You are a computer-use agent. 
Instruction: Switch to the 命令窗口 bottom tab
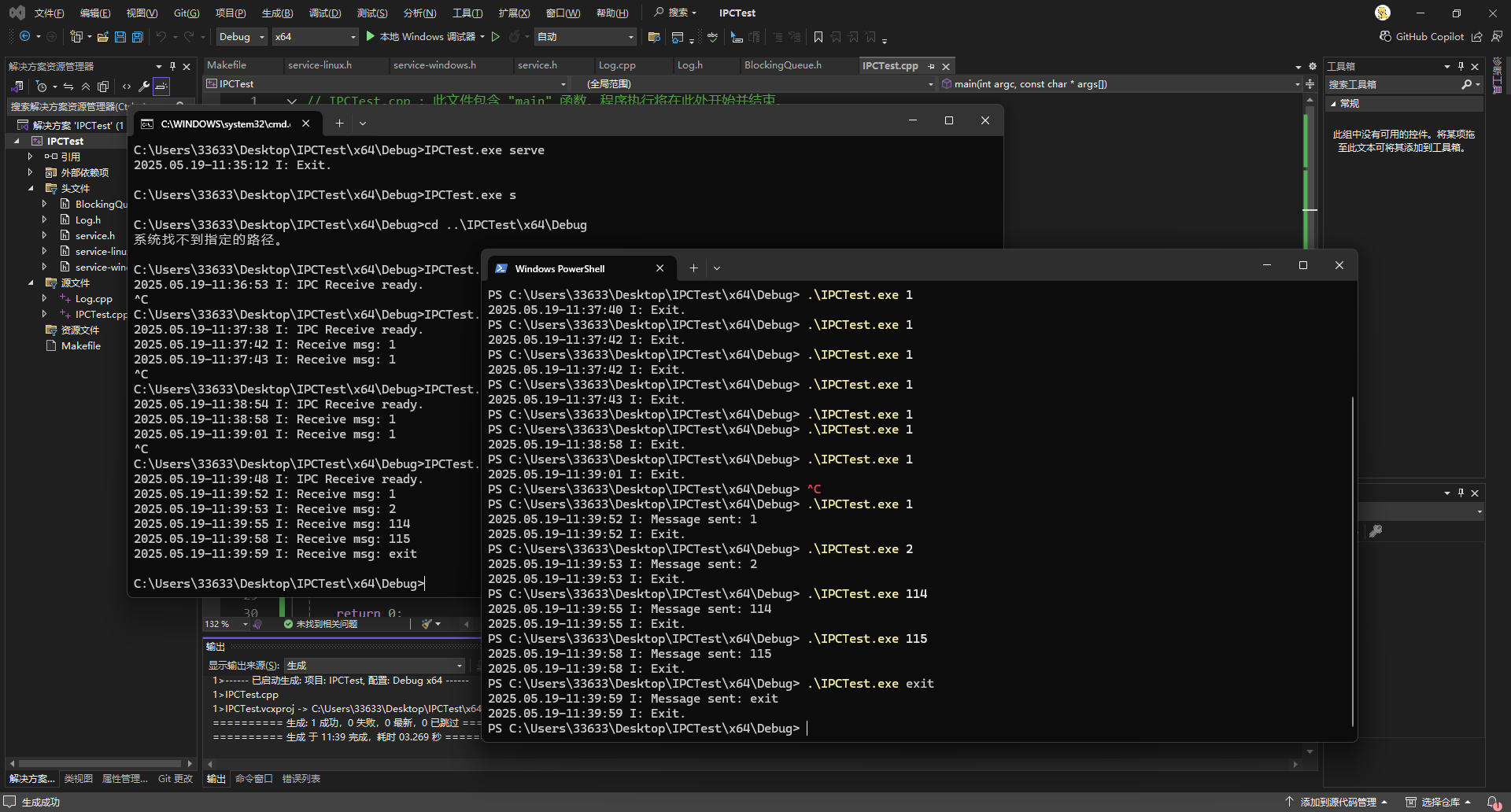253,779
